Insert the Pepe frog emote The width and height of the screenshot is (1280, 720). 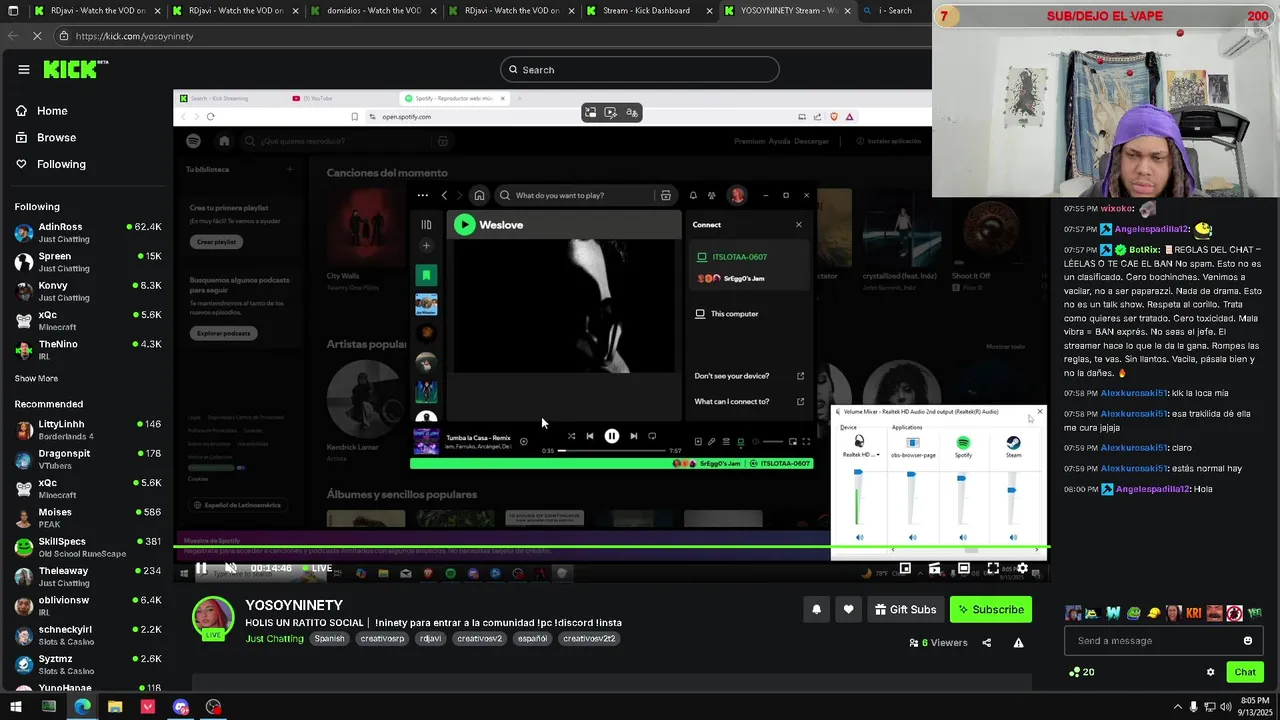point(1133,613)
